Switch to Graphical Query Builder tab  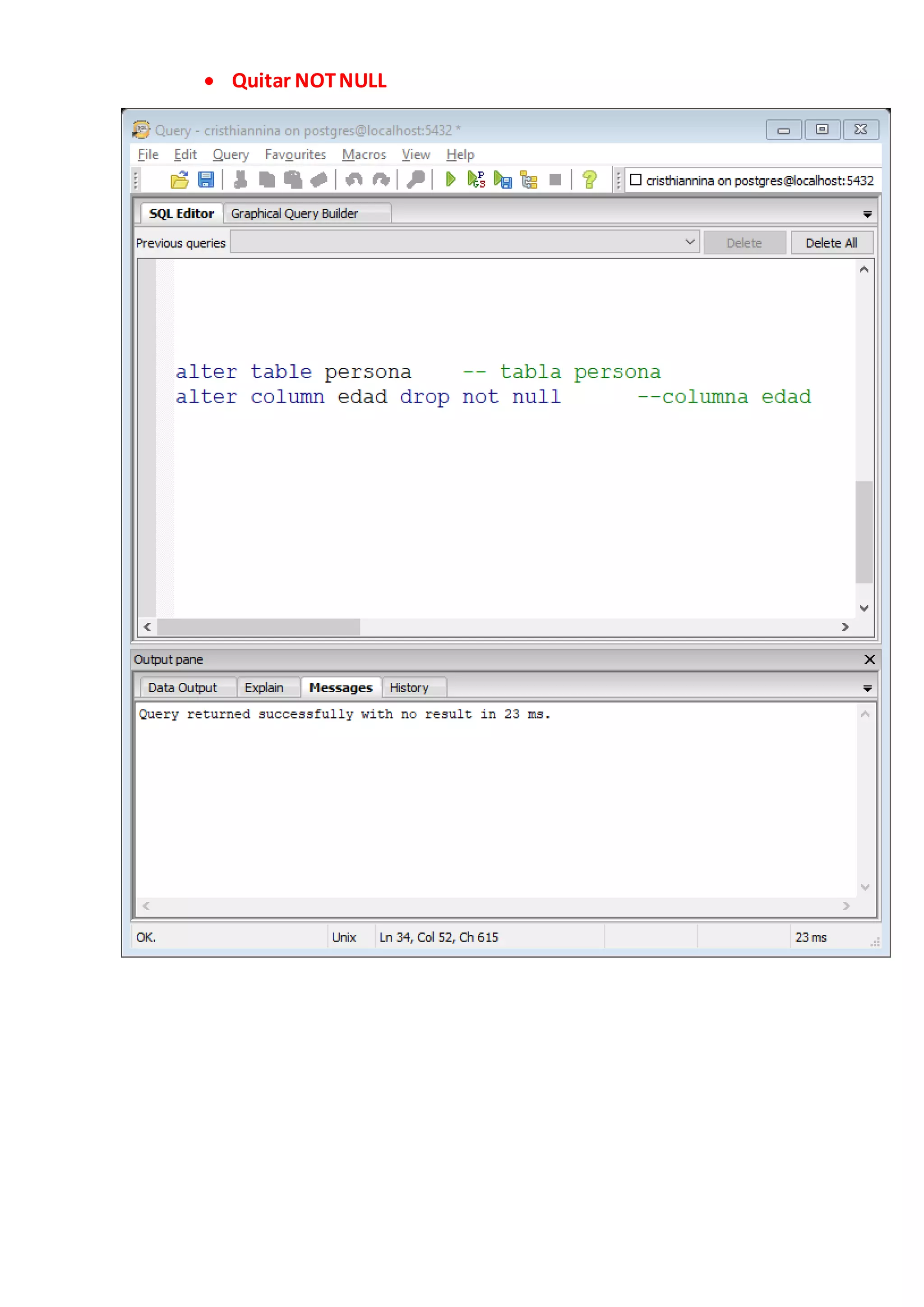tap(307, 213)
